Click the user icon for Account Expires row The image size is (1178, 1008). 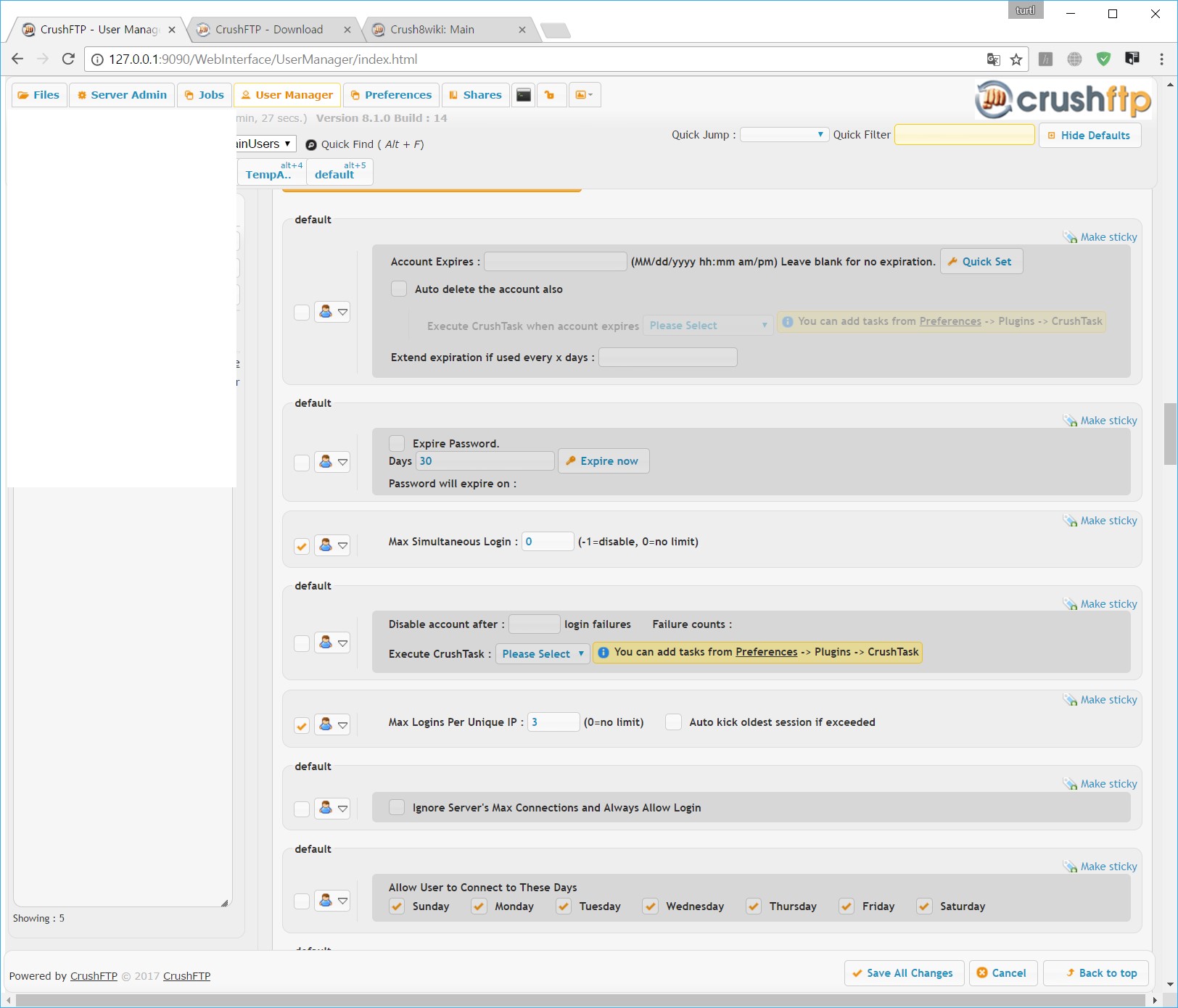[x=326, y=312]
